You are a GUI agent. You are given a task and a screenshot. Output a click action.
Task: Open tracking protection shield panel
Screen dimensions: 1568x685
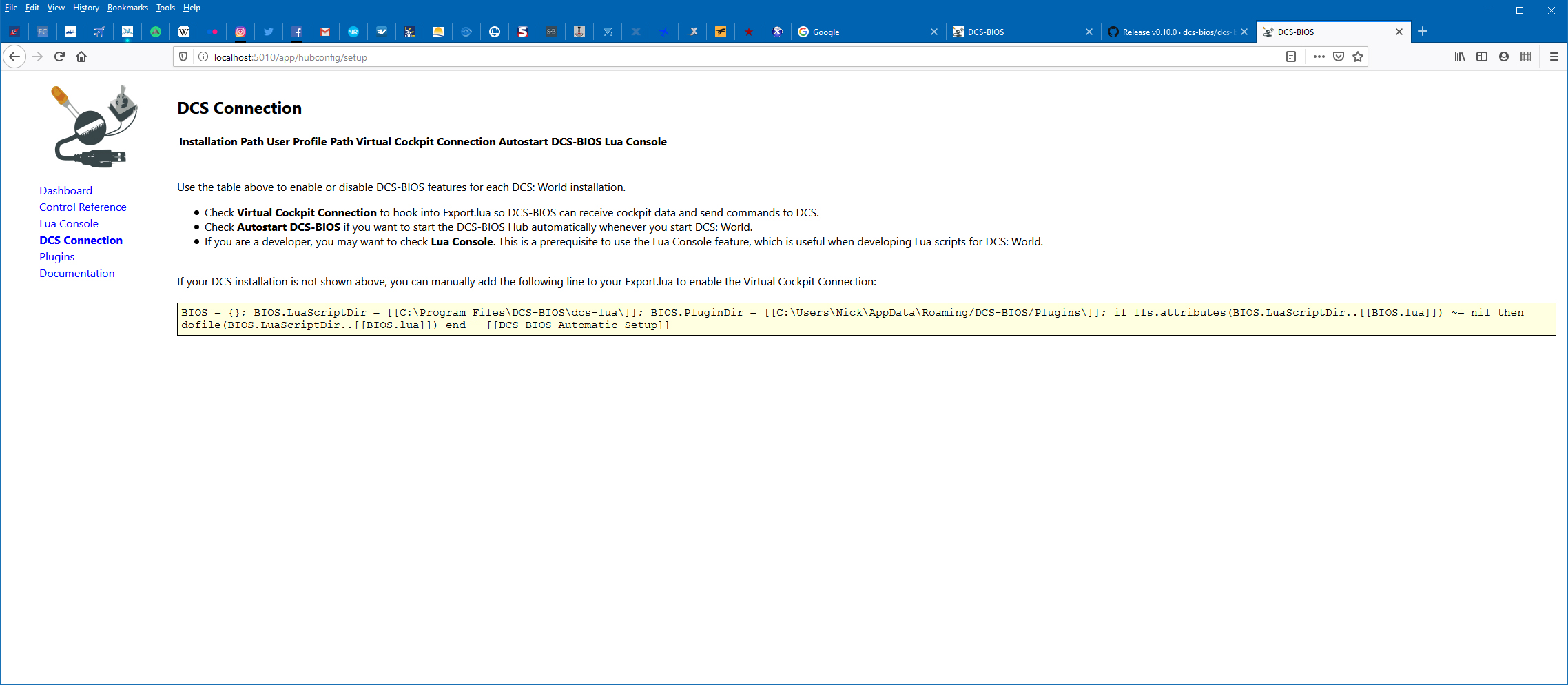coord(183,57)
